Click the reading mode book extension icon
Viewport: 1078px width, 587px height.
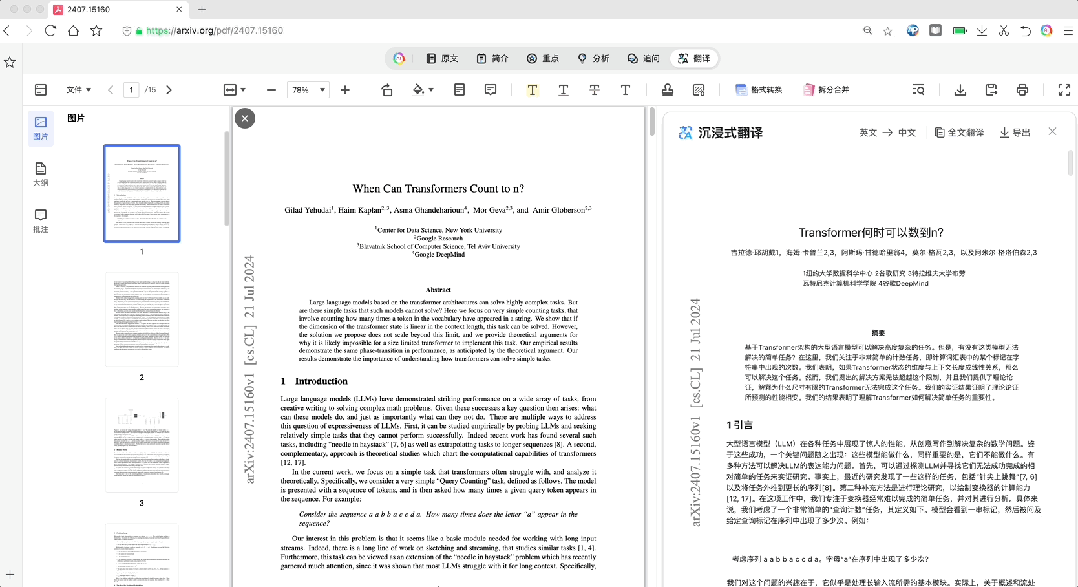936,31
